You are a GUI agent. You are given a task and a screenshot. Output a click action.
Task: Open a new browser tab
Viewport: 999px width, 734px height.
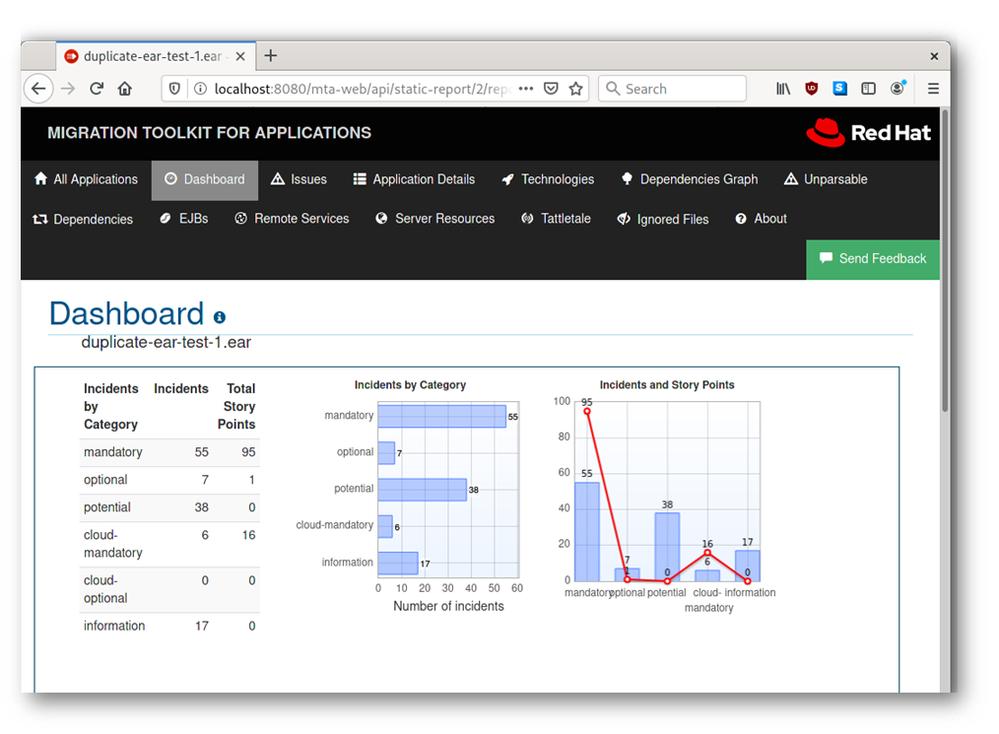click(271, 56)
